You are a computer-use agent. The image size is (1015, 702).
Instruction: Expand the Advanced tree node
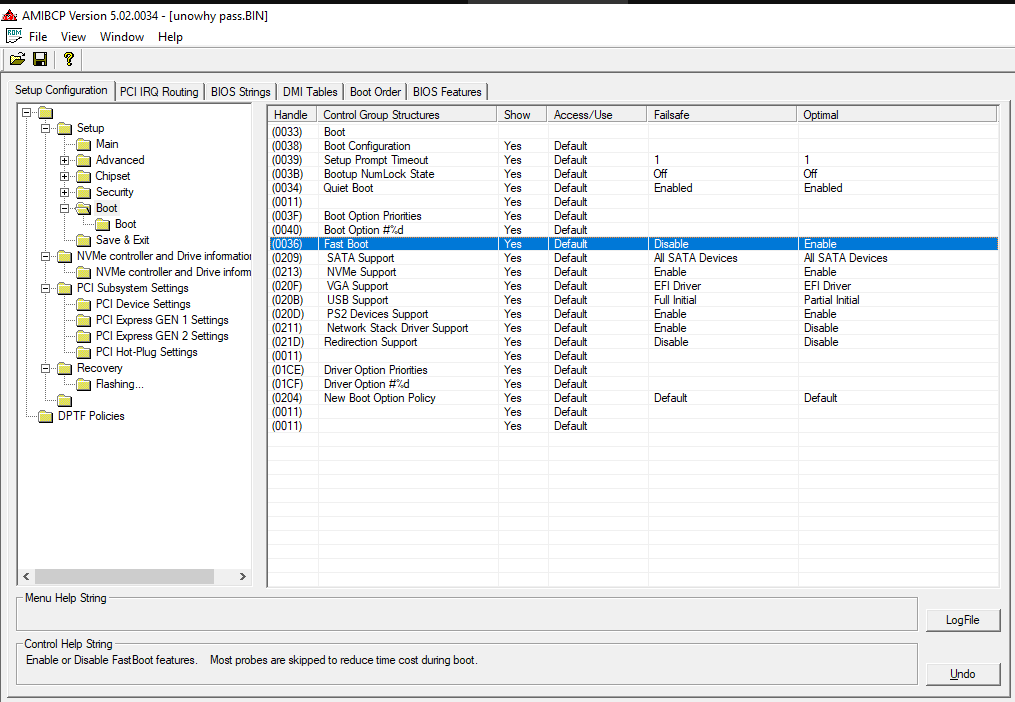point(65,160)
